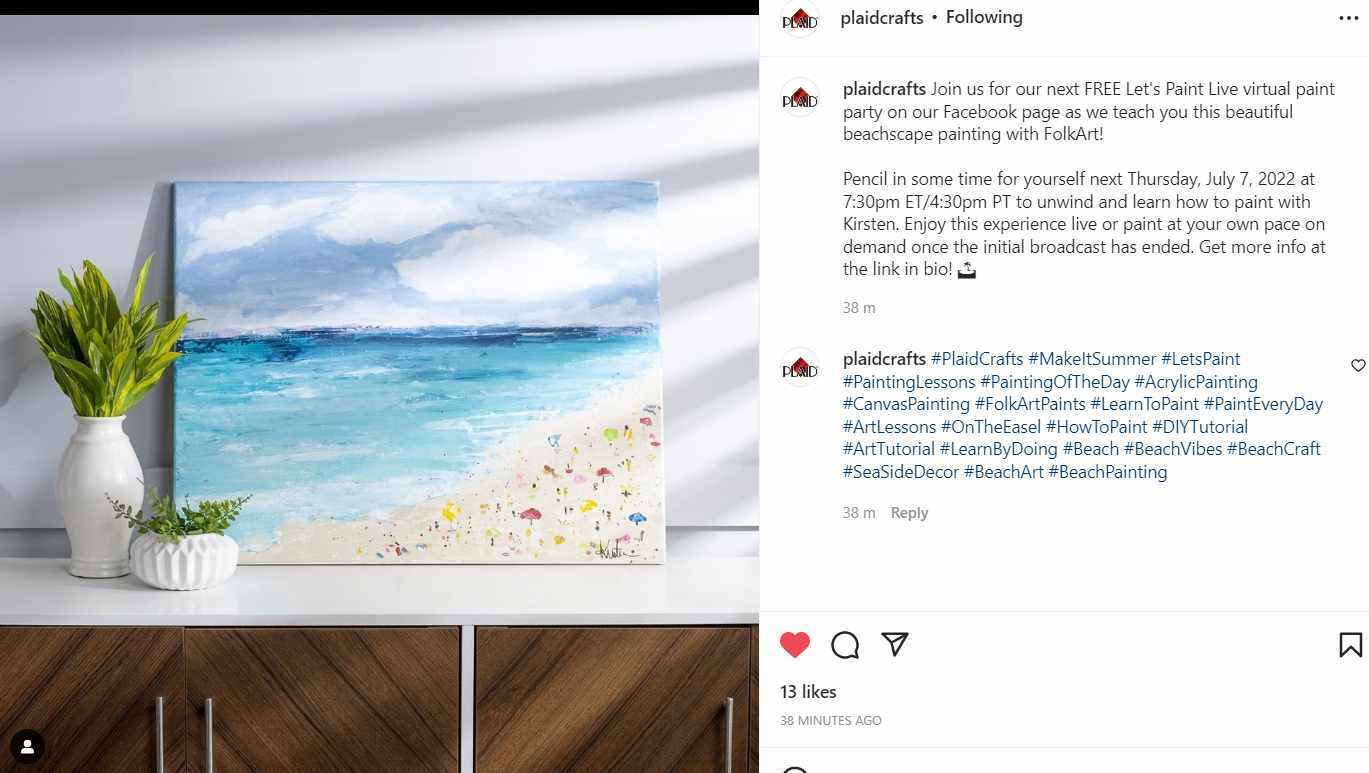Open the comment speech bubble icon

coord(845,645)
